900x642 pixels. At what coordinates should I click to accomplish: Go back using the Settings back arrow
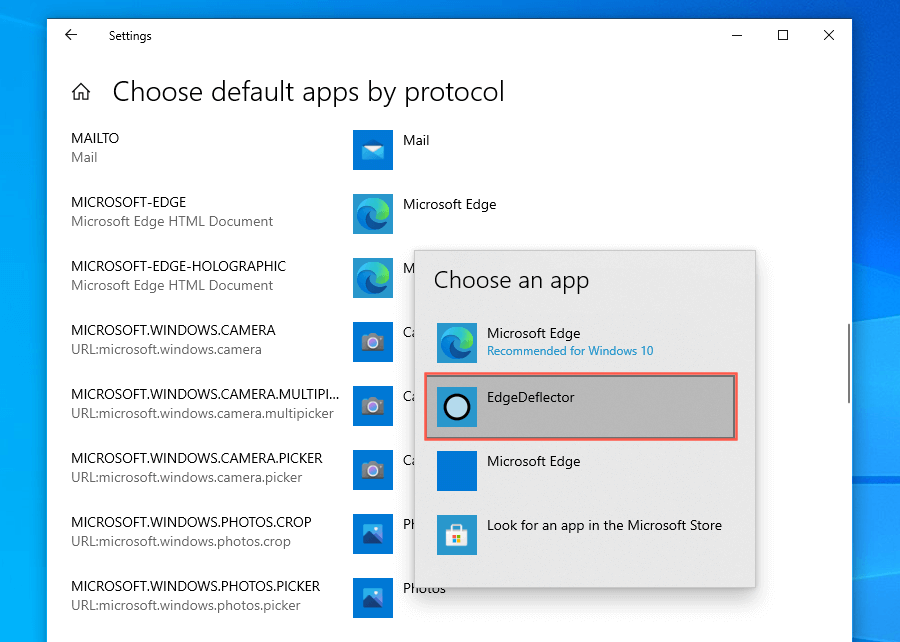pos(71,35)
